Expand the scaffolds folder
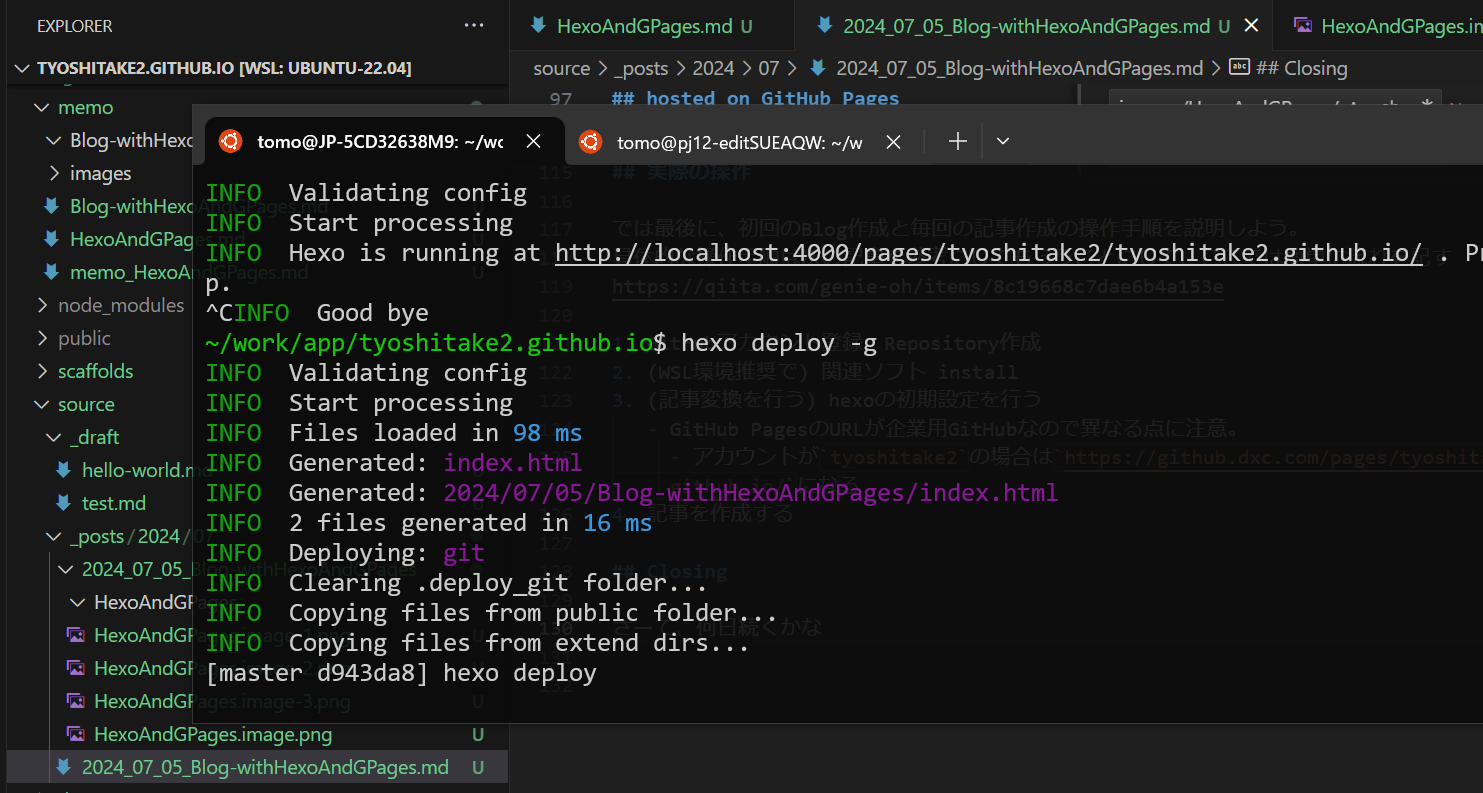Screen dimensions: 1483x793 click(x=95, y=371)
